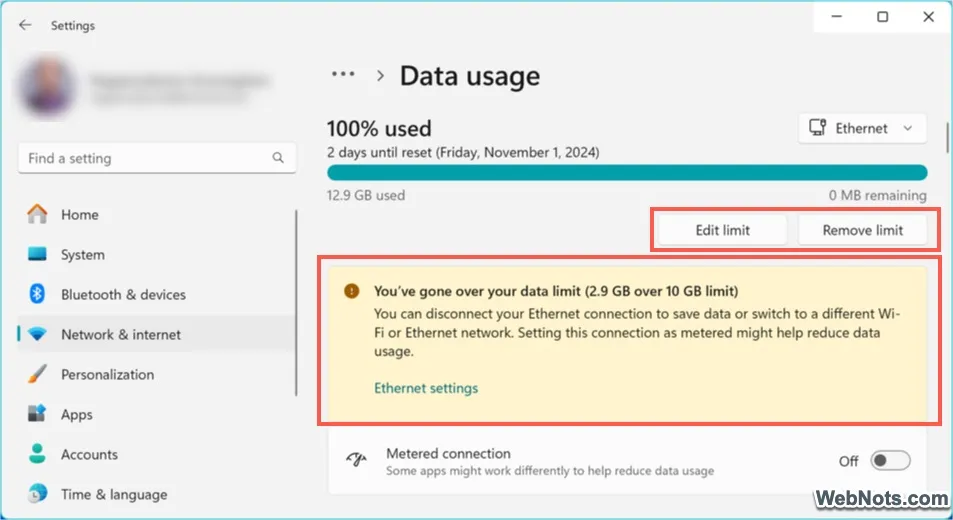
Task: Go to the Personalization settings page
Action: (x=107, y=374)
